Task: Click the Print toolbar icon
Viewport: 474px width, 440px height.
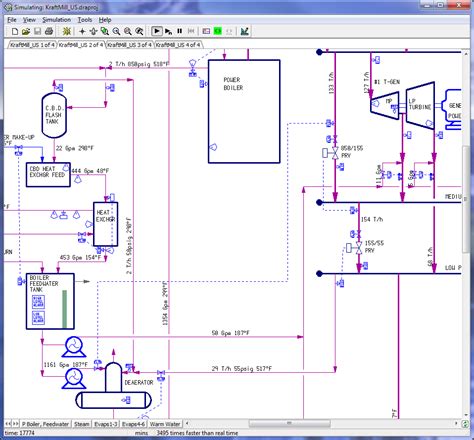Action: pos(49,31)
